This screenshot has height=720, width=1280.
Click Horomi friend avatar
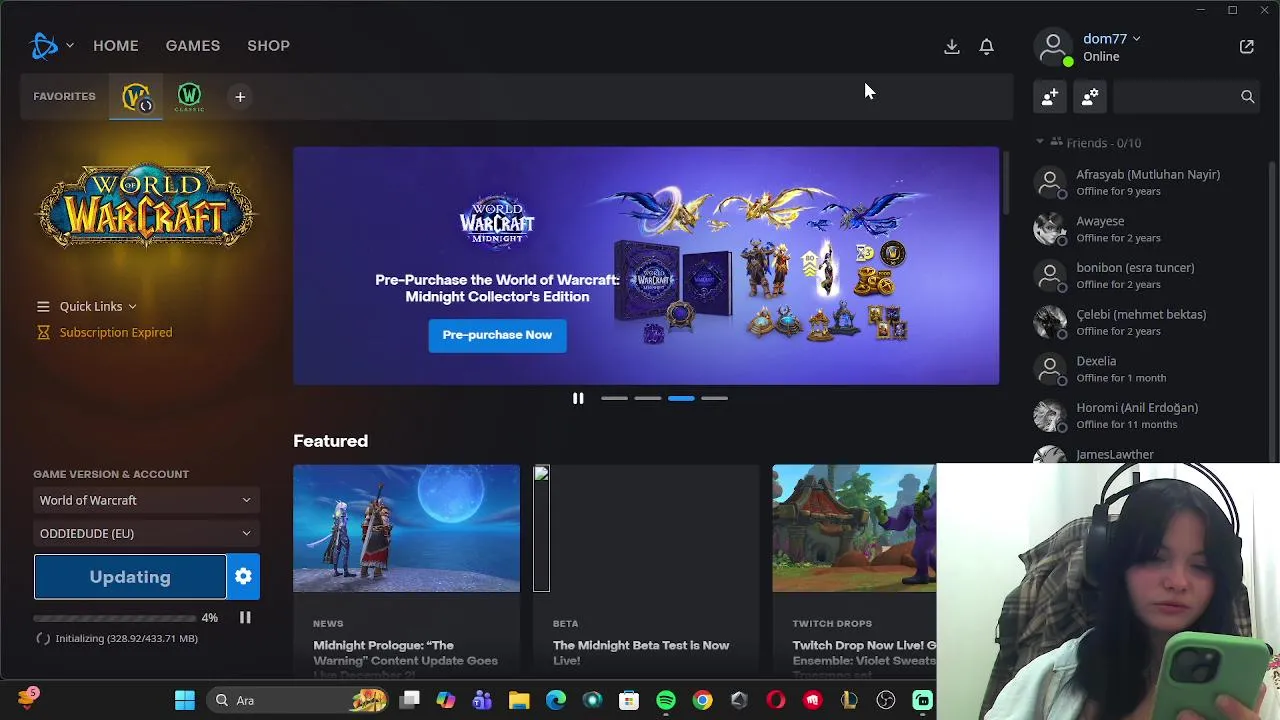(1050, 415)
